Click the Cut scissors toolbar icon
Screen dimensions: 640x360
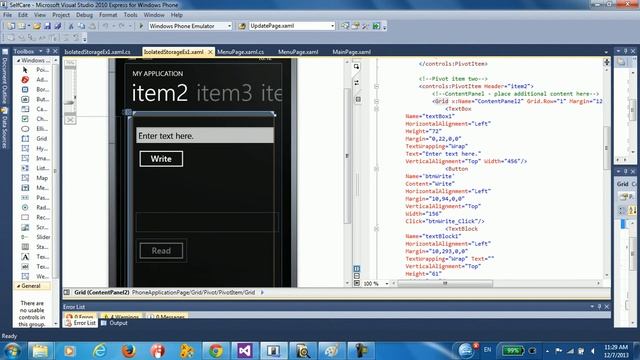point(71,26)
